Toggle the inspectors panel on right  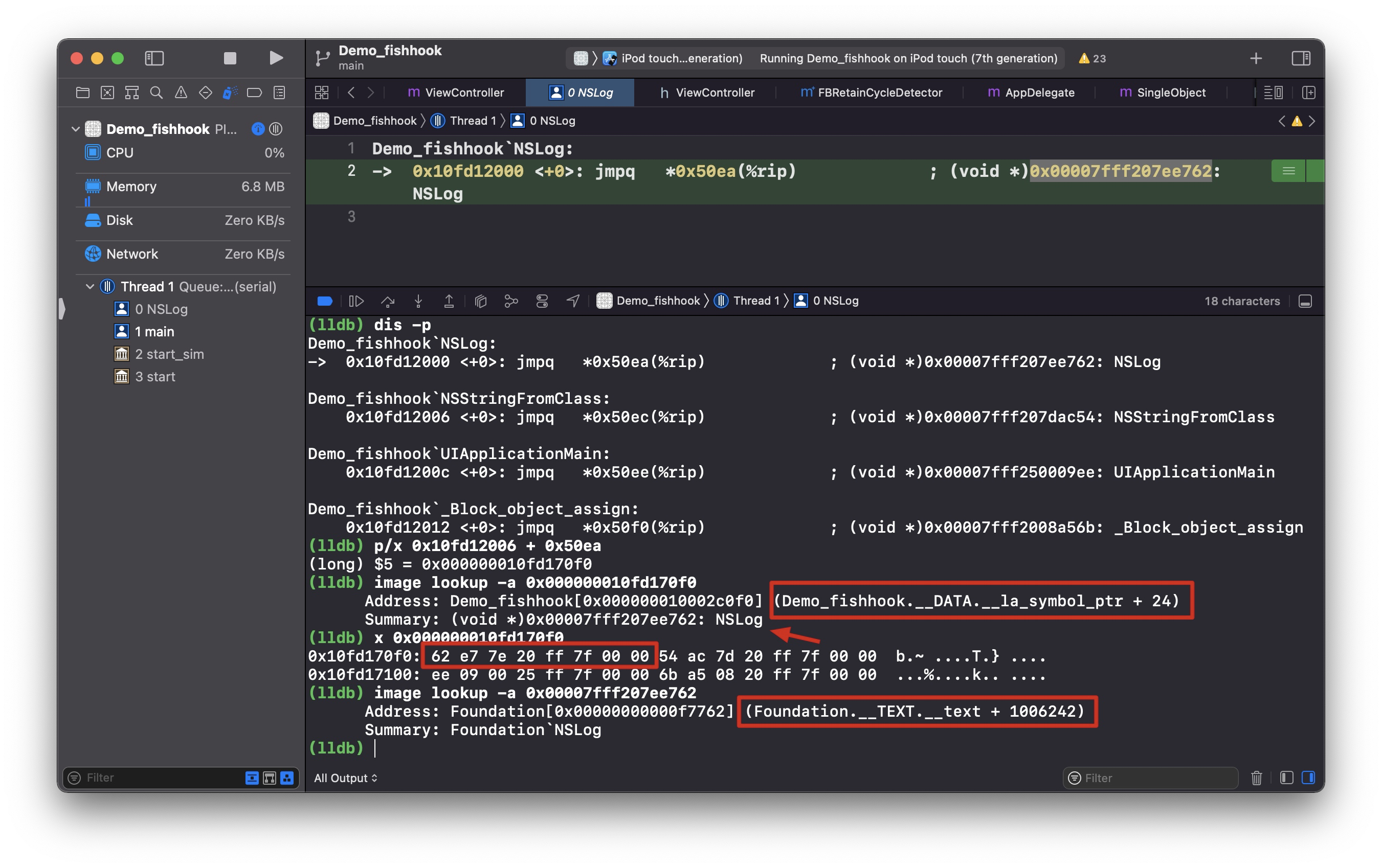coord(1301,58)
